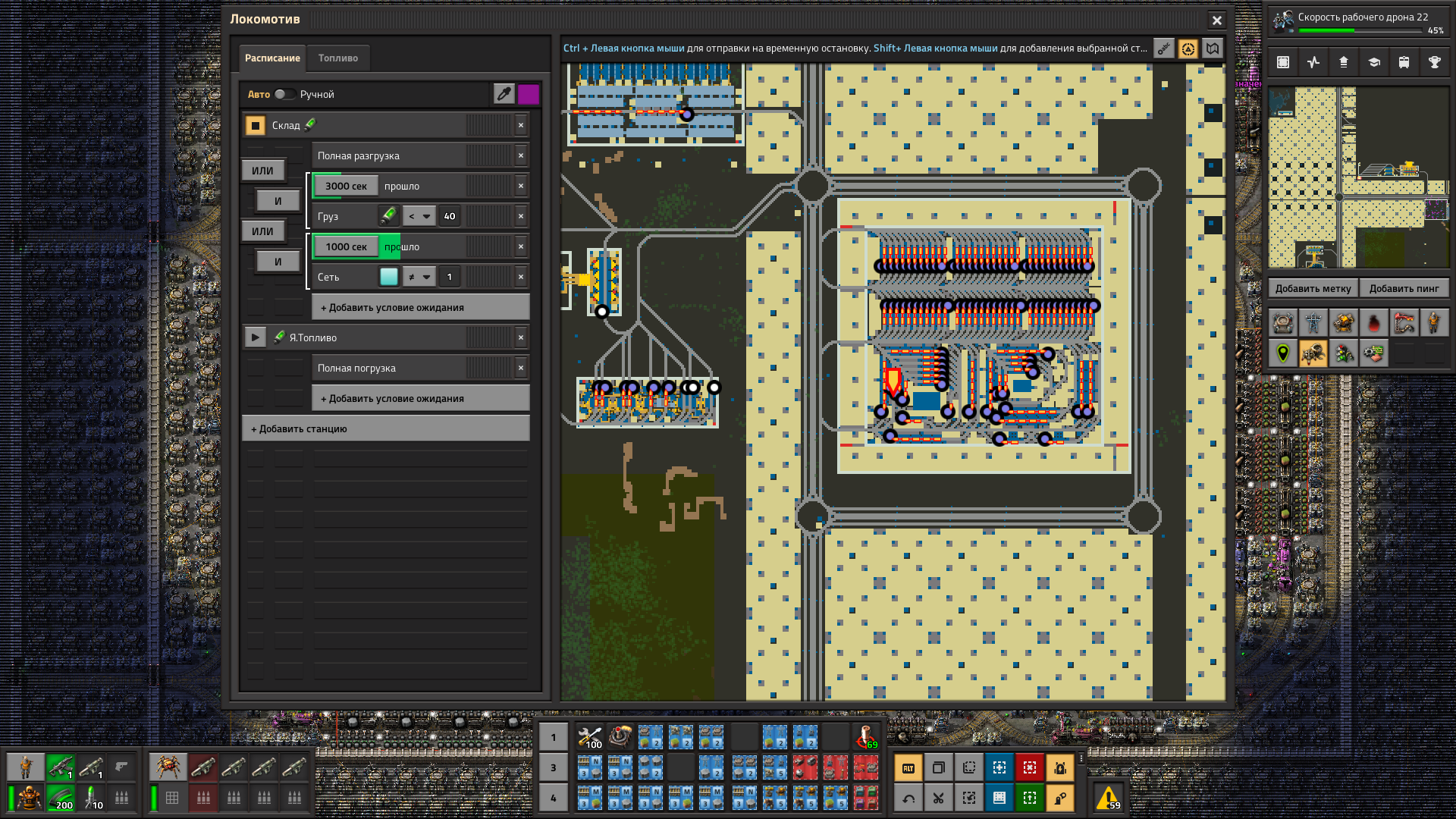Open the blue blueprint library book
Screen dimensions: 1456x819
(999, 798)
